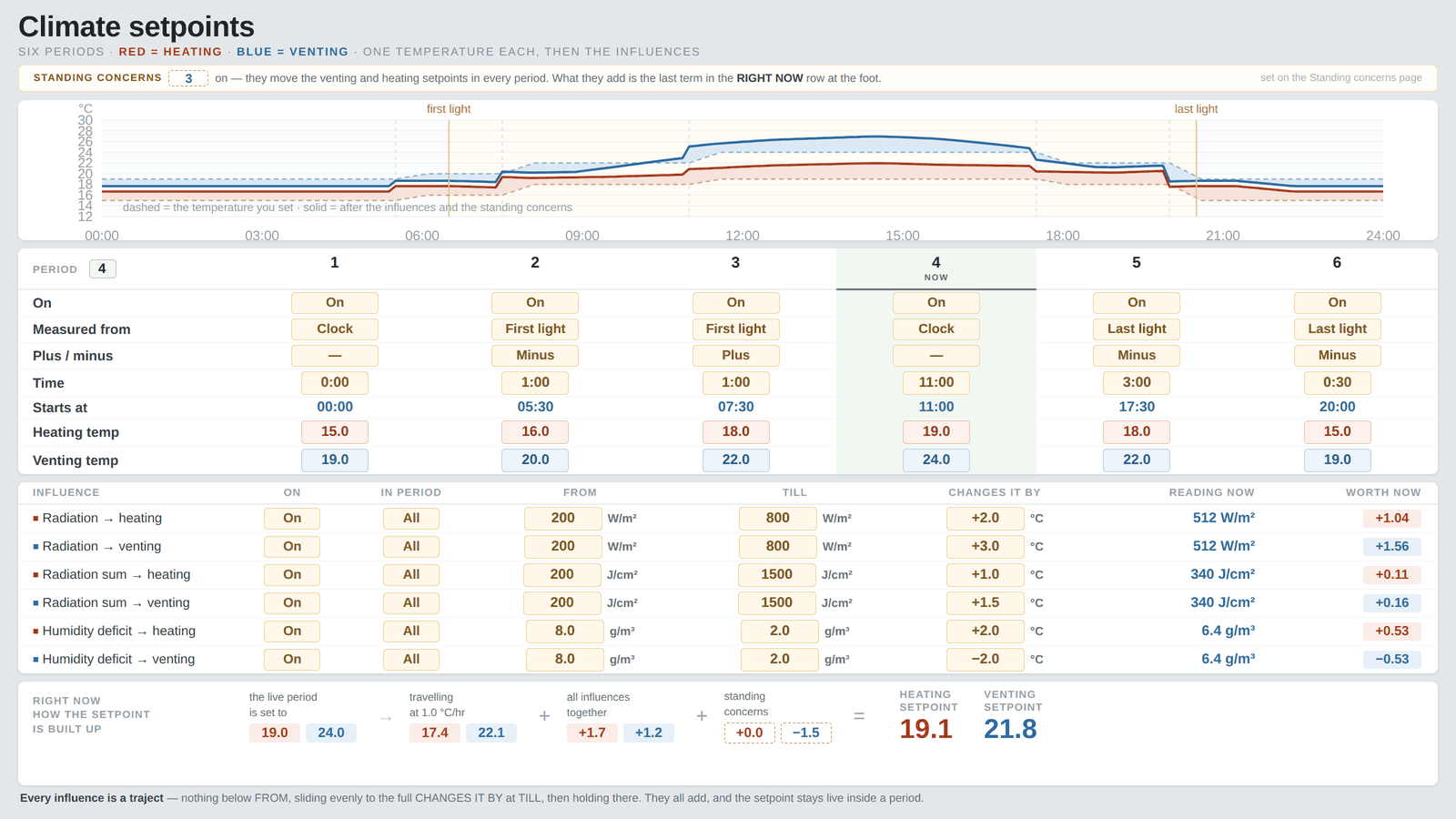The width and height of the screenshot is (1456, 819).
Task: Click the +1.04 worth now heating chip
Action: [x=1392, y=519]
